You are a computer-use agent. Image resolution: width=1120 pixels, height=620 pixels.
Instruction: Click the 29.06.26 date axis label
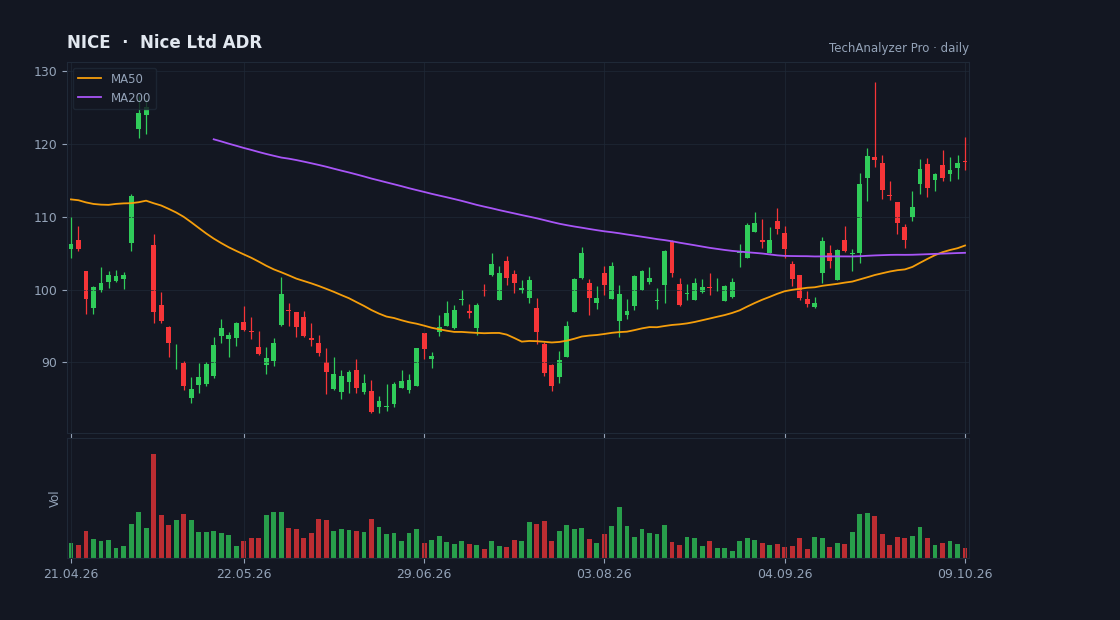pos(424,574)
